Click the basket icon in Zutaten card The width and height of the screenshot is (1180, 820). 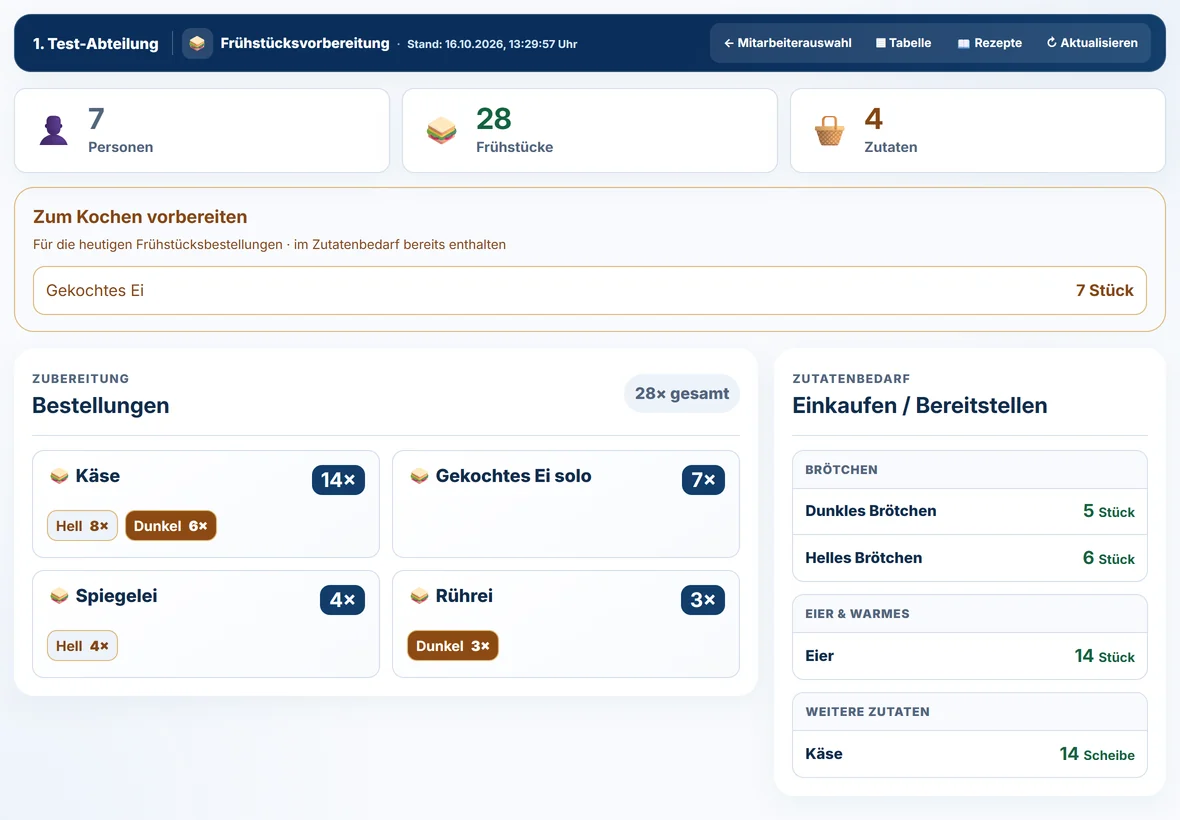(829, 130)
